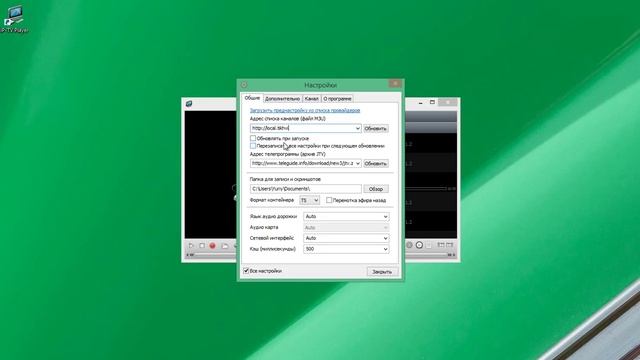Viewport: 640px width, 360px height.
Task: Click the IP-TV Player window title icon
Action: coord(189,104)
